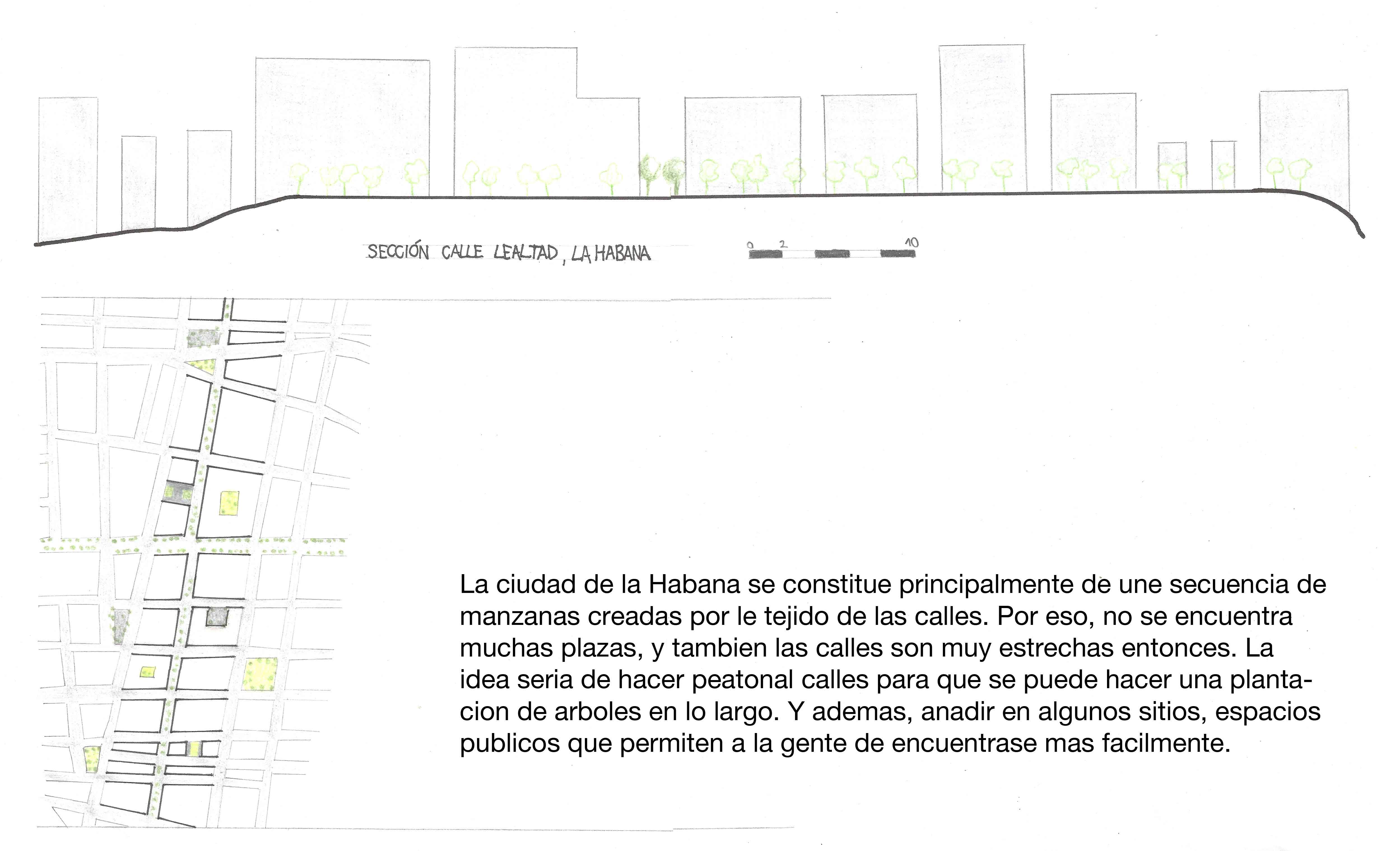The image size is (1400, 851).
Task: Click the line beginning 'La ciudad de la Habana'
Action: click(x=893, y=585)
